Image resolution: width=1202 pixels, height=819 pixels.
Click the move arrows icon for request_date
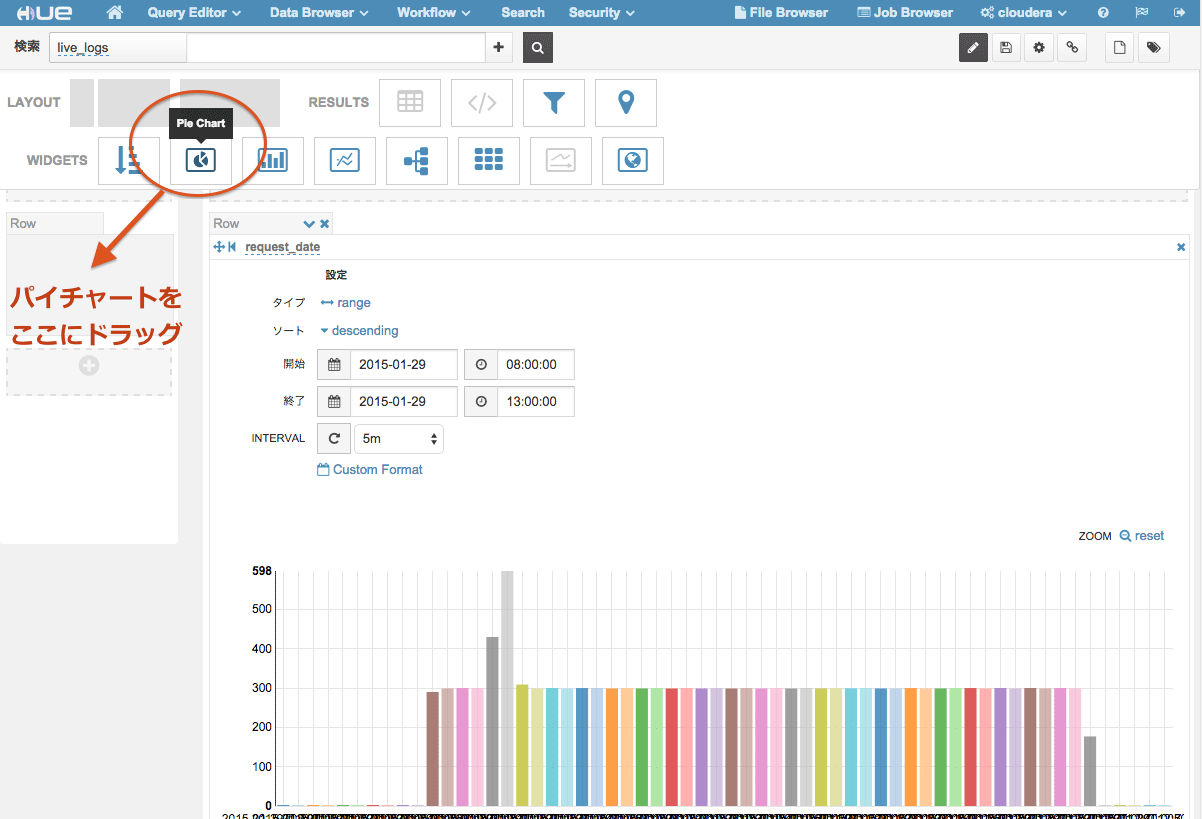(219, 247)
